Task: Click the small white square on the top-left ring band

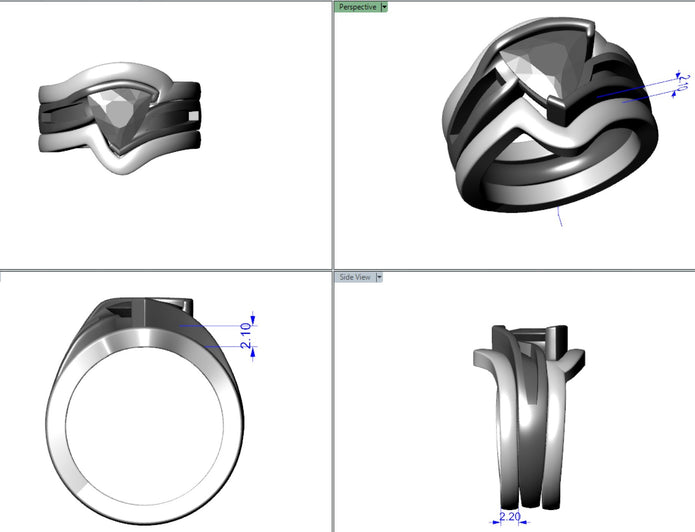Action: (193, 116)
